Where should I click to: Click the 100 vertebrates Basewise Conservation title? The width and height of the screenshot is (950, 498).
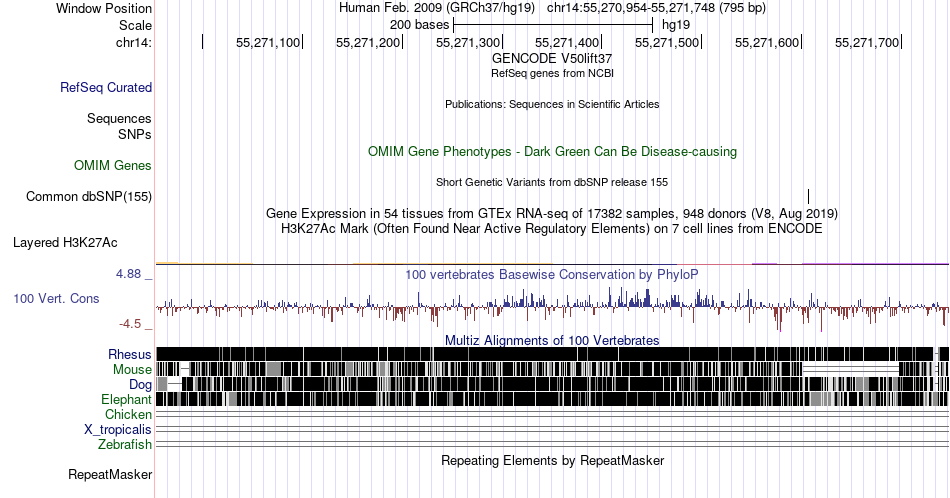[x=552, y=274]
